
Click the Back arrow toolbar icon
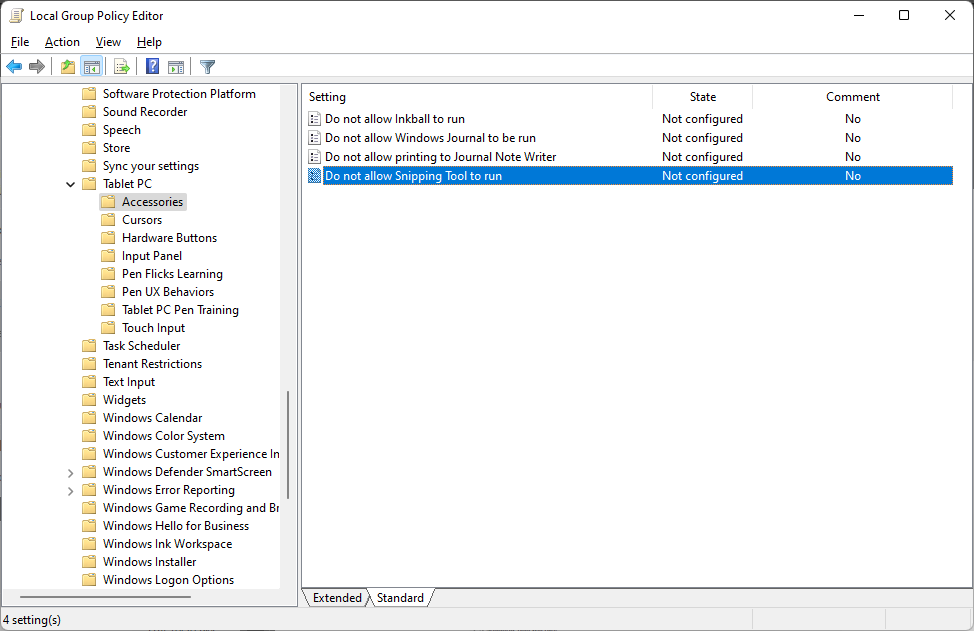click(x=14, y=67)
